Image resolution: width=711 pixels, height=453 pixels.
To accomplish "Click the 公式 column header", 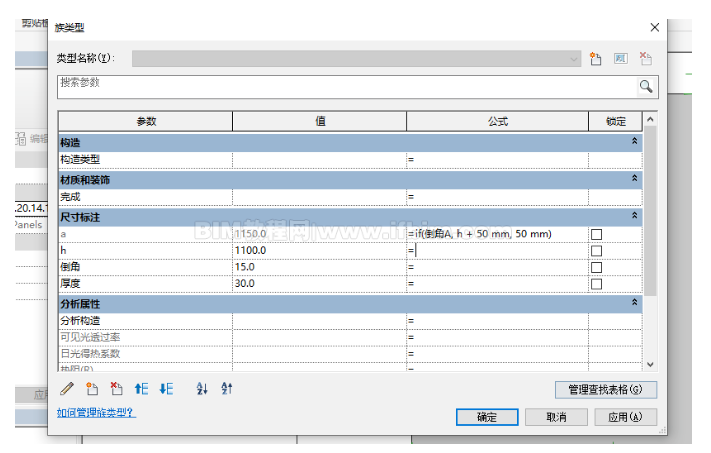I will click(497, 122).
